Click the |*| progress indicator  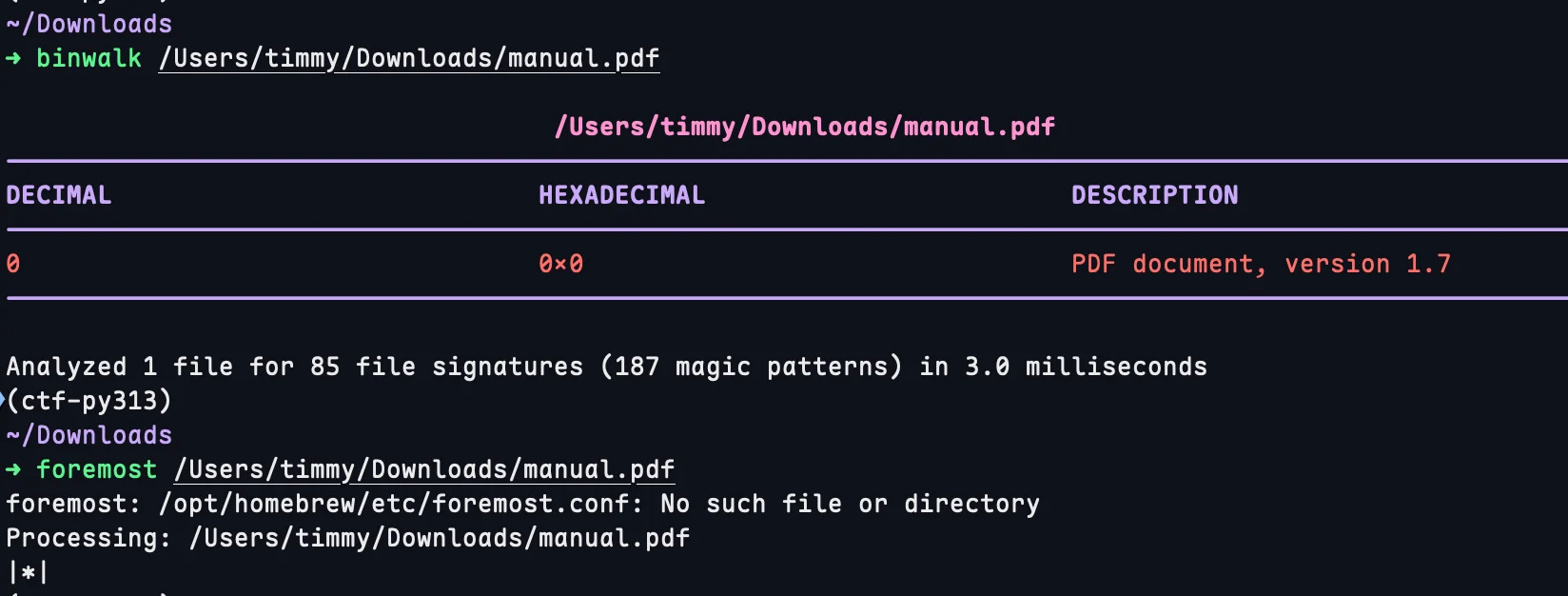point(28,573)
